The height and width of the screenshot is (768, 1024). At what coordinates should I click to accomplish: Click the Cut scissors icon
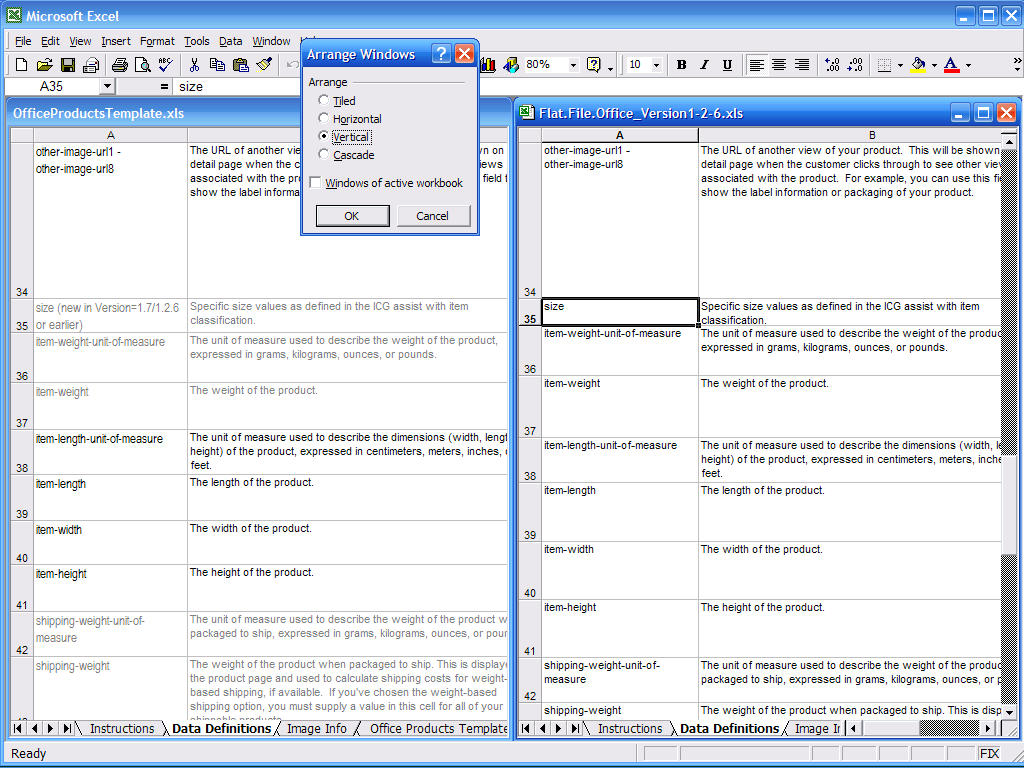coord(194,65)
